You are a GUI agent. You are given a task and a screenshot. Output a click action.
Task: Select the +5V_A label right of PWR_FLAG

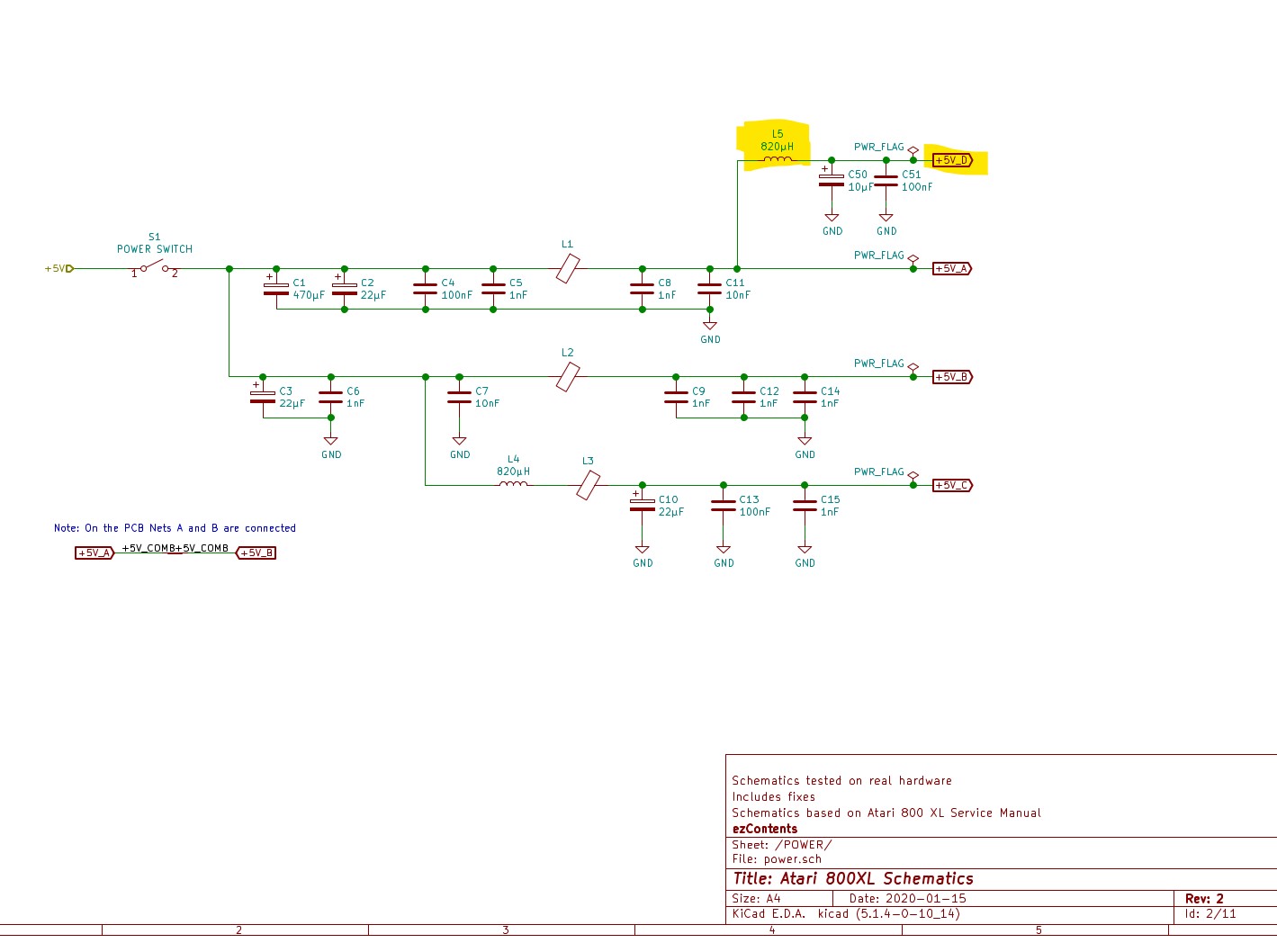952,268
